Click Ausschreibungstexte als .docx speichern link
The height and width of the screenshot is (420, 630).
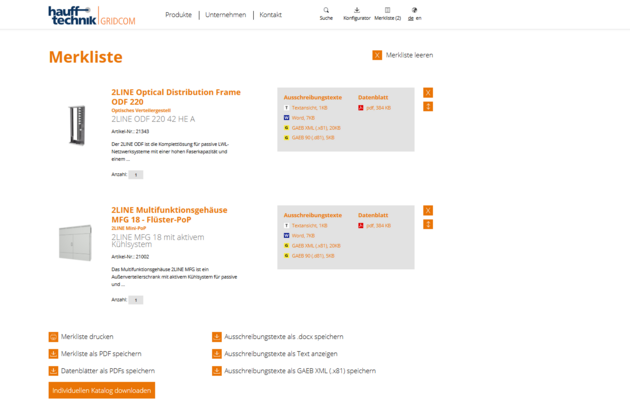pos(284,337)
